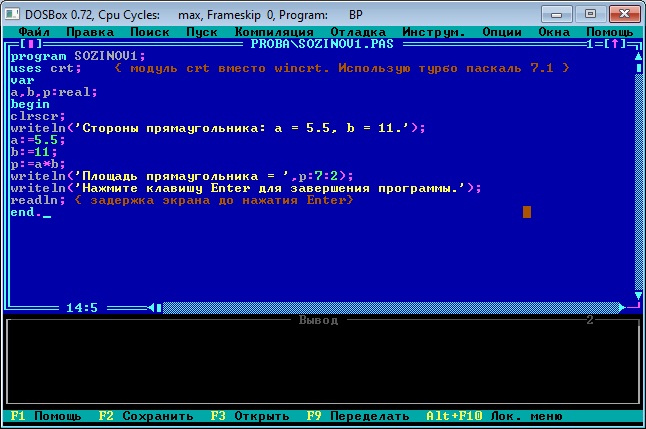Click the cursor position indicator 14:5
The image size is (646, 429).
pos(82,307)
